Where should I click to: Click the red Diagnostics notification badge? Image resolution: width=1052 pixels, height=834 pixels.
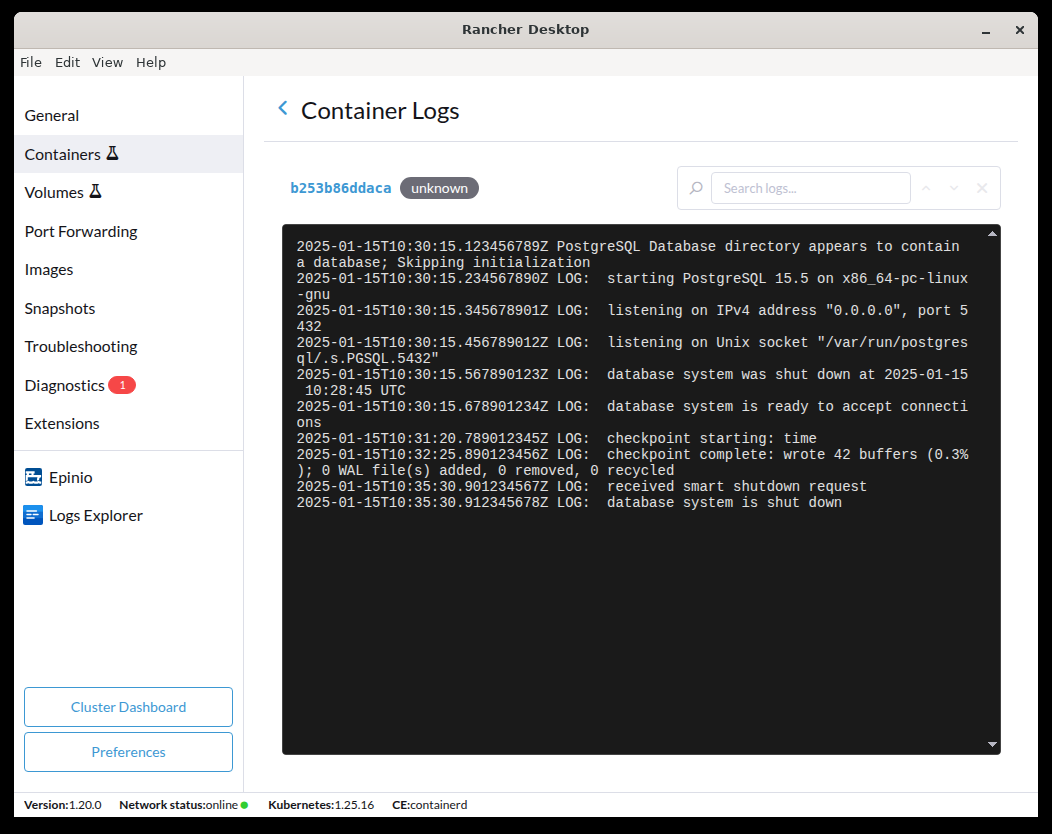(123, 384)
